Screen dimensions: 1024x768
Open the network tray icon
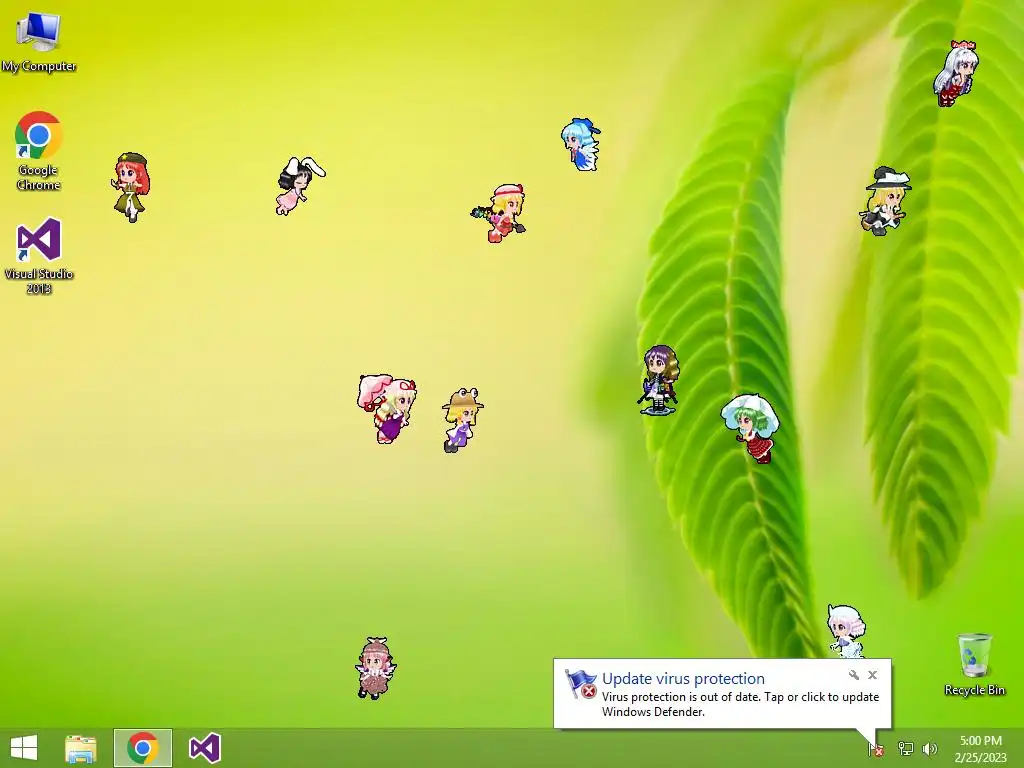(x=905, y=748)
